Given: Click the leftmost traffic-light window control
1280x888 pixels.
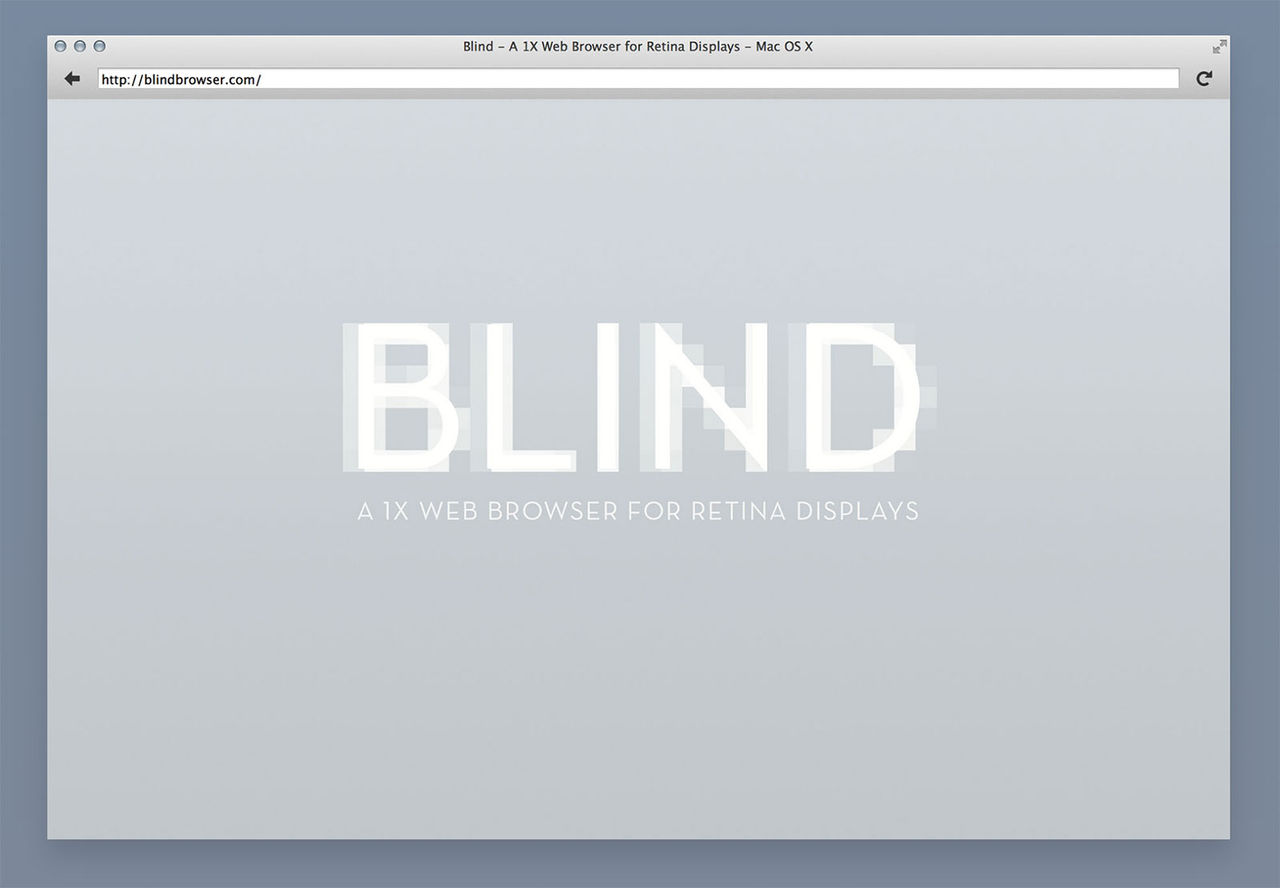Looking at the screenshot, I should (59, 45).
